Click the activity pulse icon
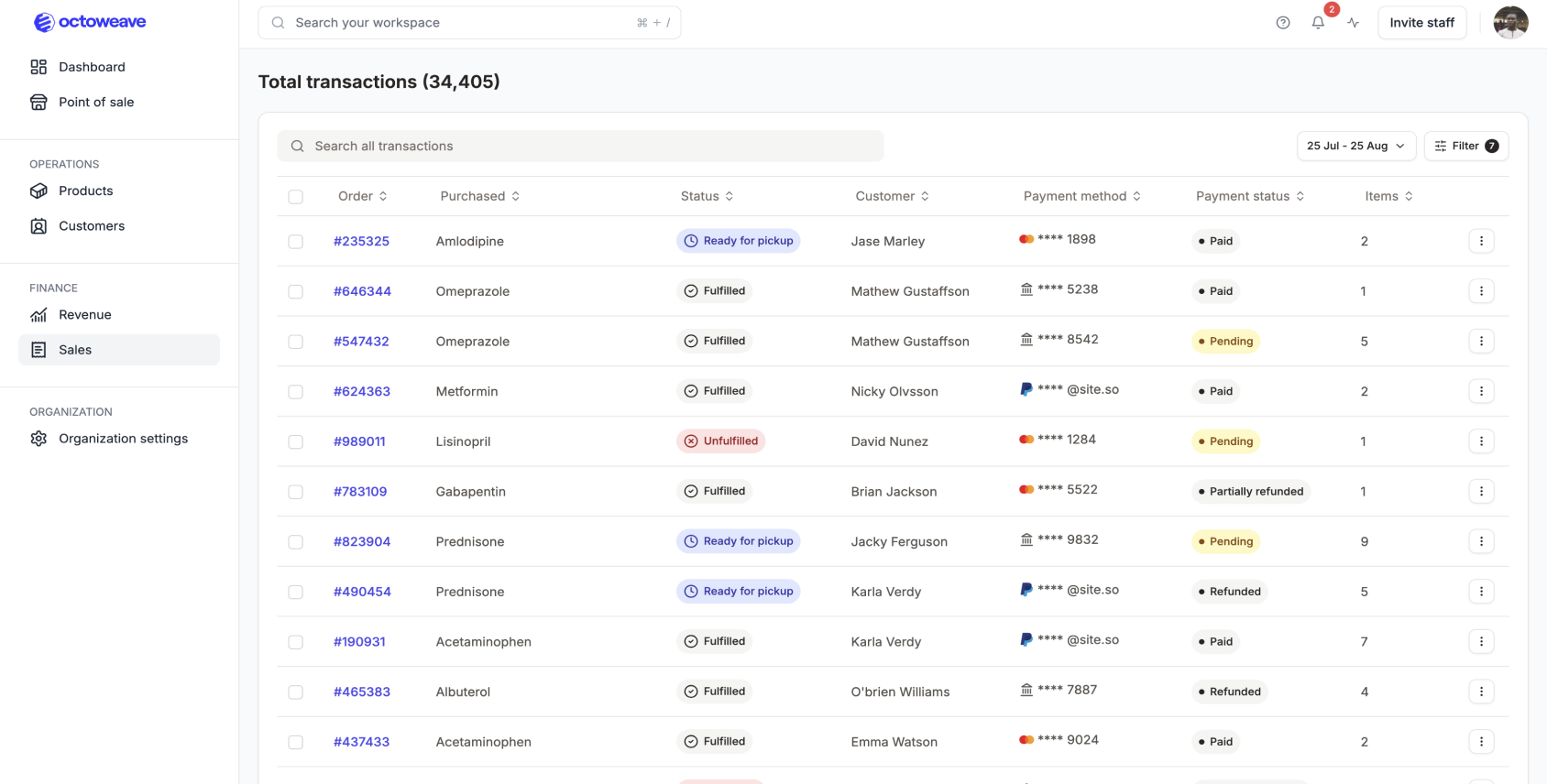Viewport: 1547px width, 784px height. pyautogui.click(x=1353, y=23)
